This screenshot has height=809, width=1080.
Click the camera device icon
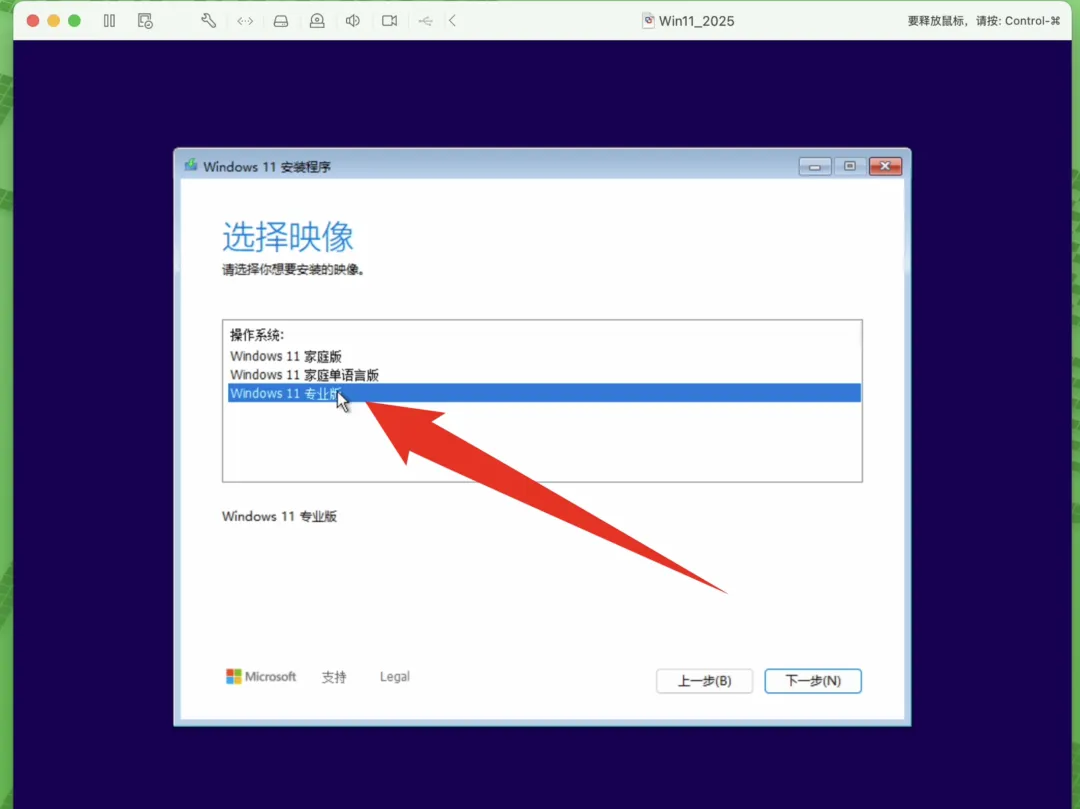389,21
